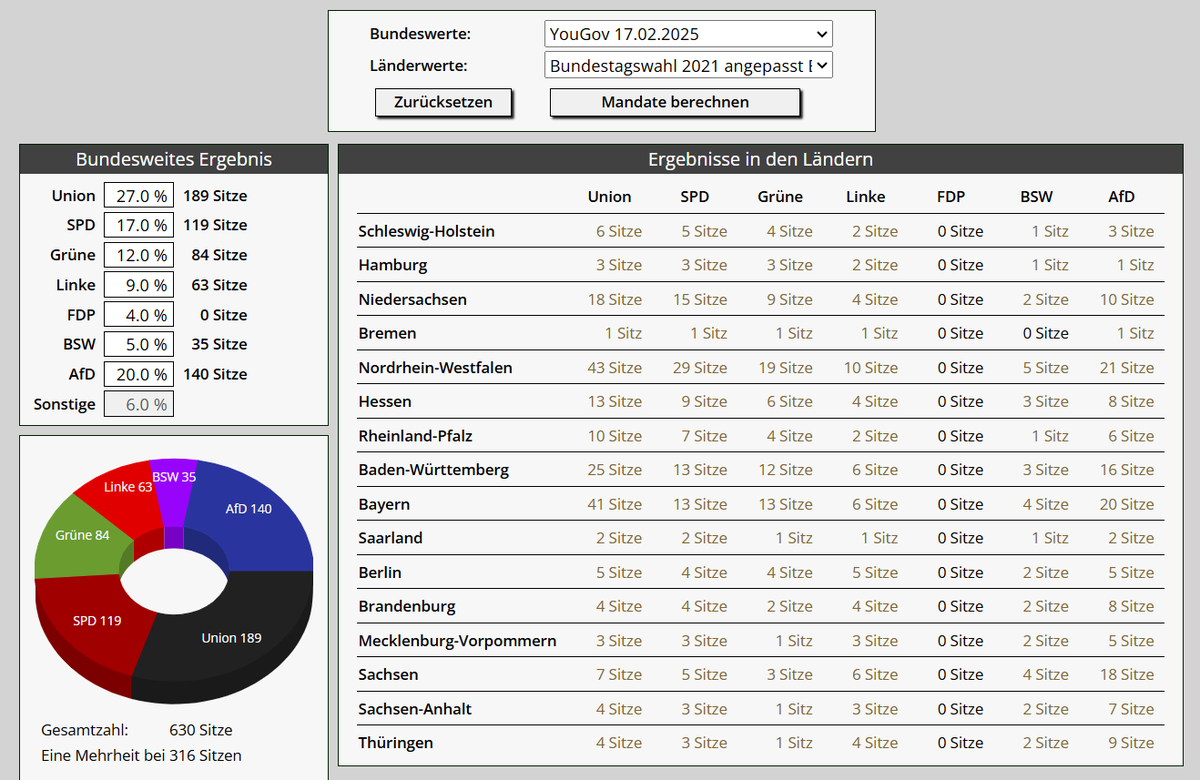
Task: Click the Ergebnisse in den Ländern header
Action: tap(760, 159)
